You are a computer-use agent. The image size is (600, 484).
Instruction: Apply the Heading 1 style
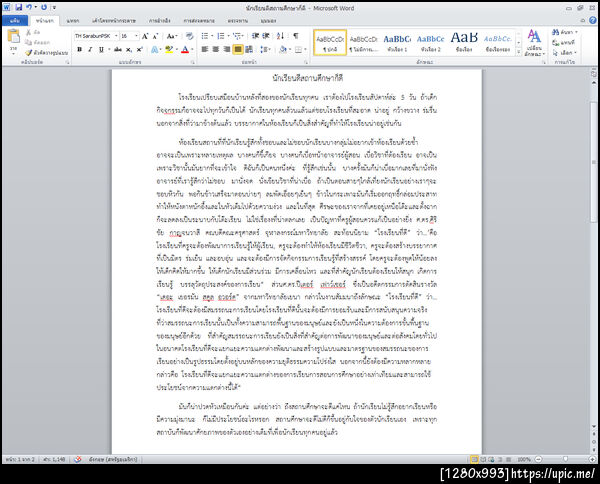coord(397,42)
